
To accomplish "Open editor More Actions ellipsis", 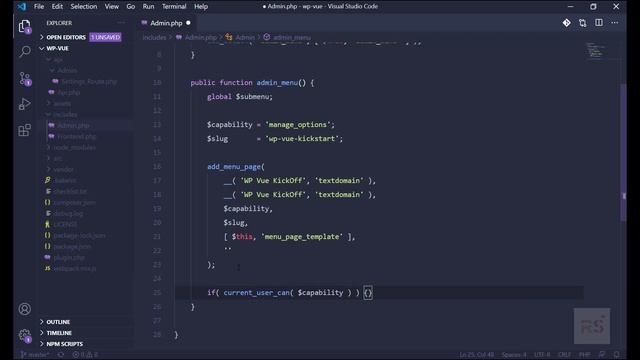I will 615,23.
